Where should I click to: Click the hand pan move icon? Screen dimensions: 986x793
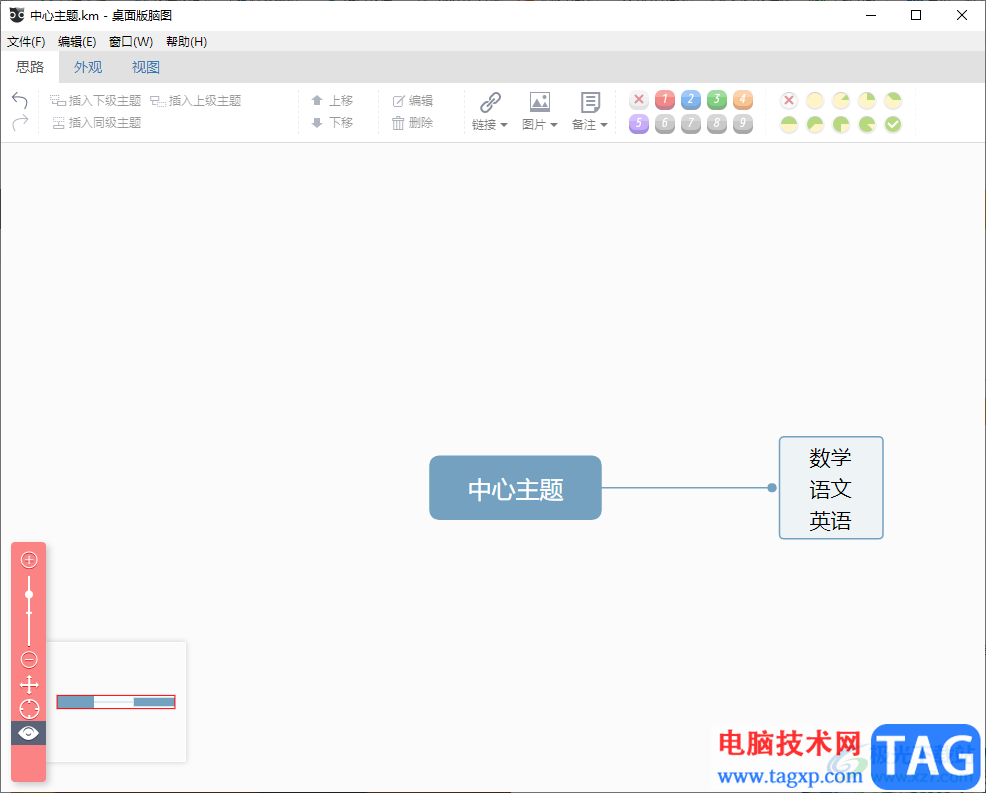click(29, 684)
